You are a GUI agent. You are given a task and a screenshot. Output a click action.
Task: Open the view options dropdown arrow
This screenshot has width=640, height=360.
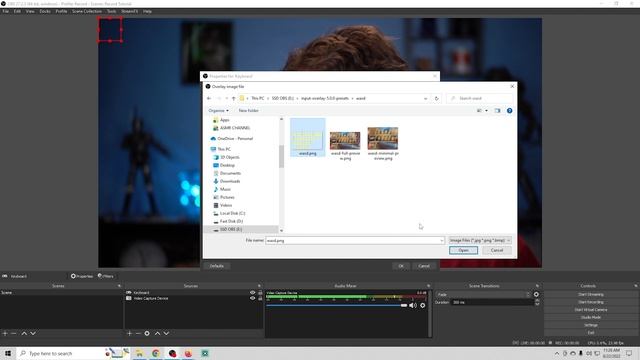click(486, 111)
